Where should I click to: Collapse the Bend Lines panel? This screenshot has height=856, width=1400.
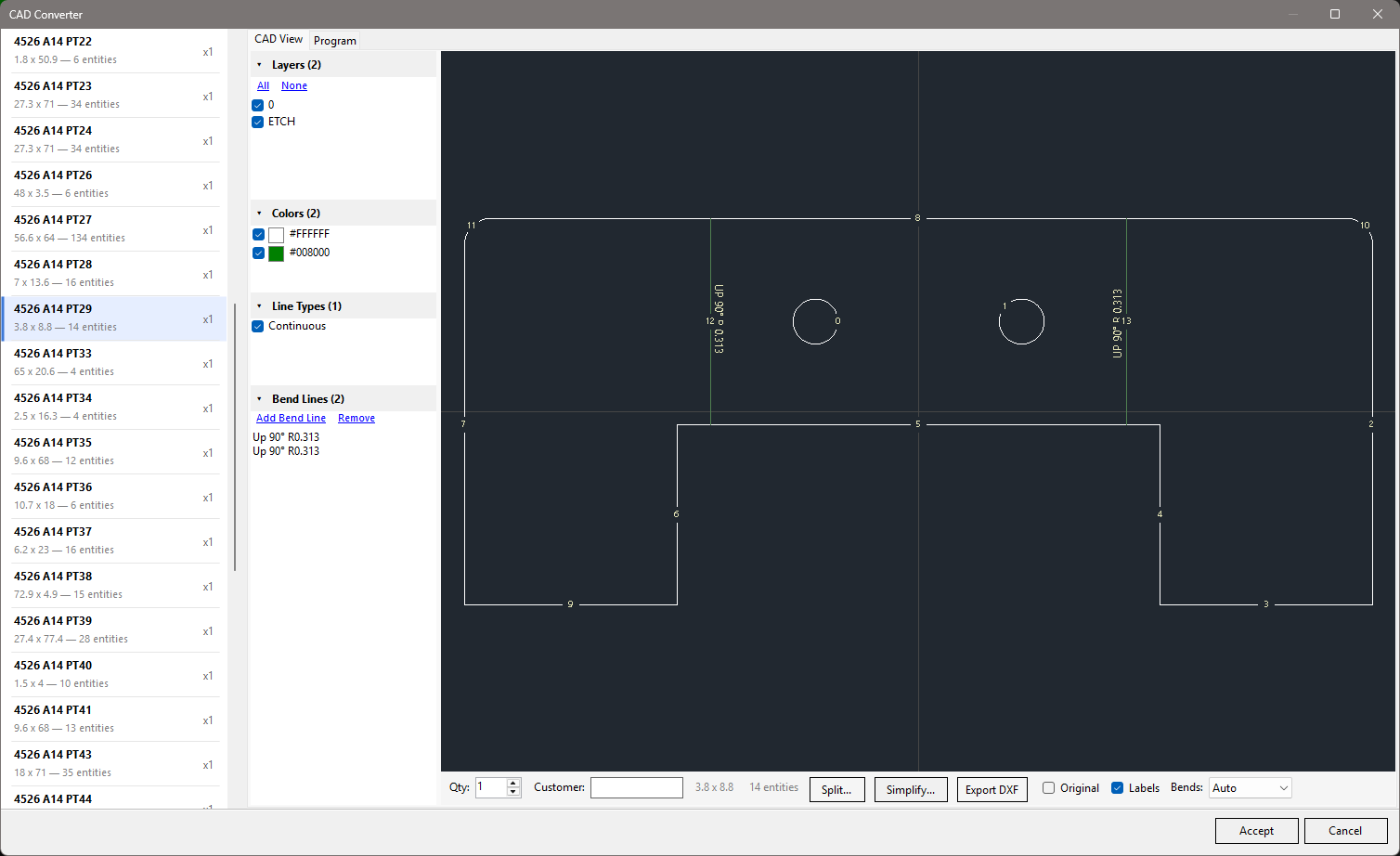tap(260, 398)
